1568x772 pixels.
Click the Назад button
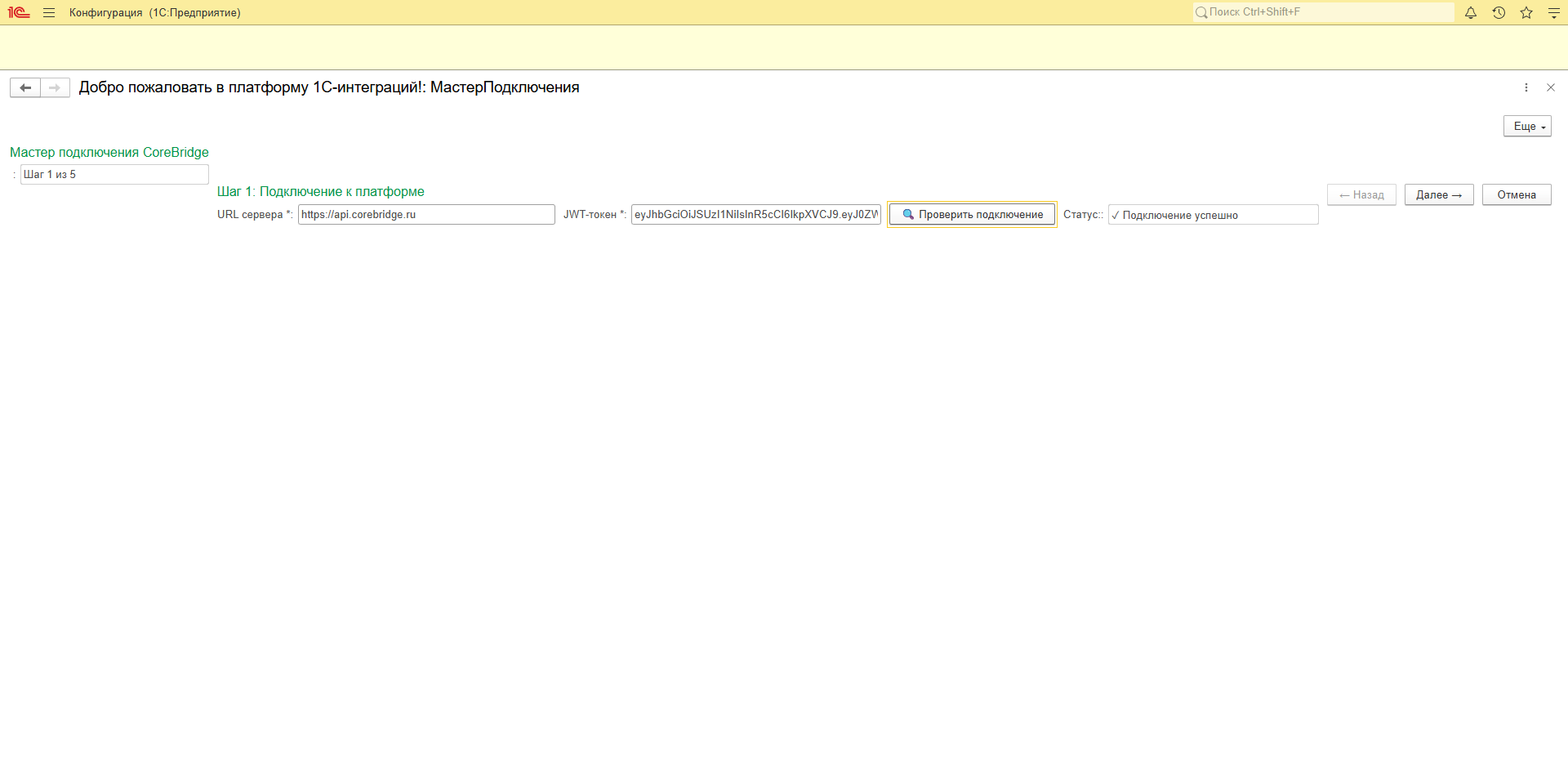[x=1361, y=194]
